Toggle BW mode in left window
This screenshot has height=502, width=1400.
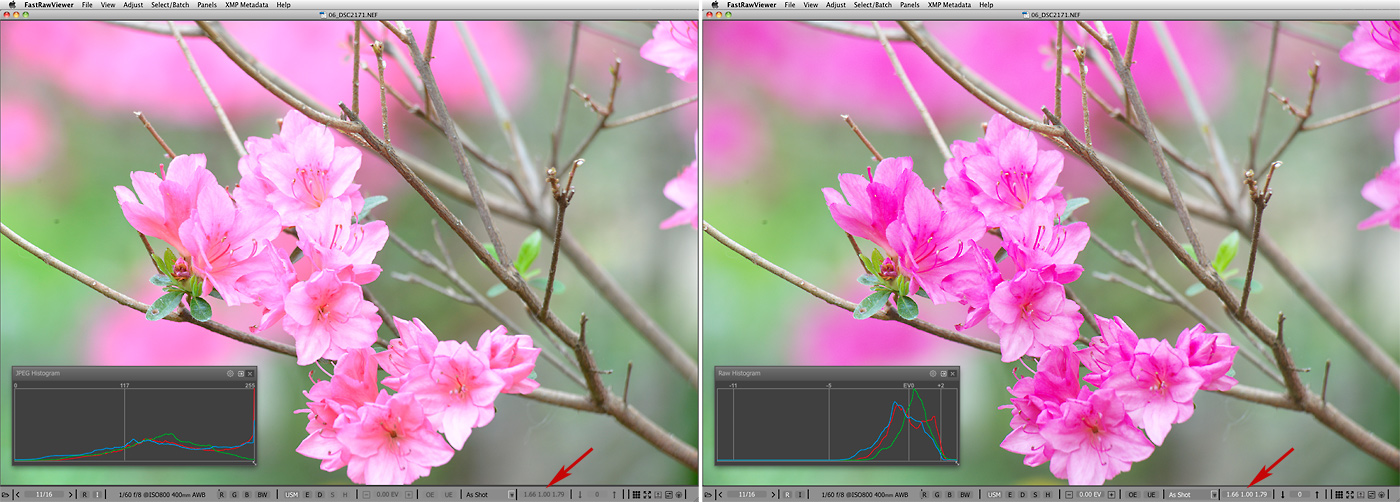point(262,494)
